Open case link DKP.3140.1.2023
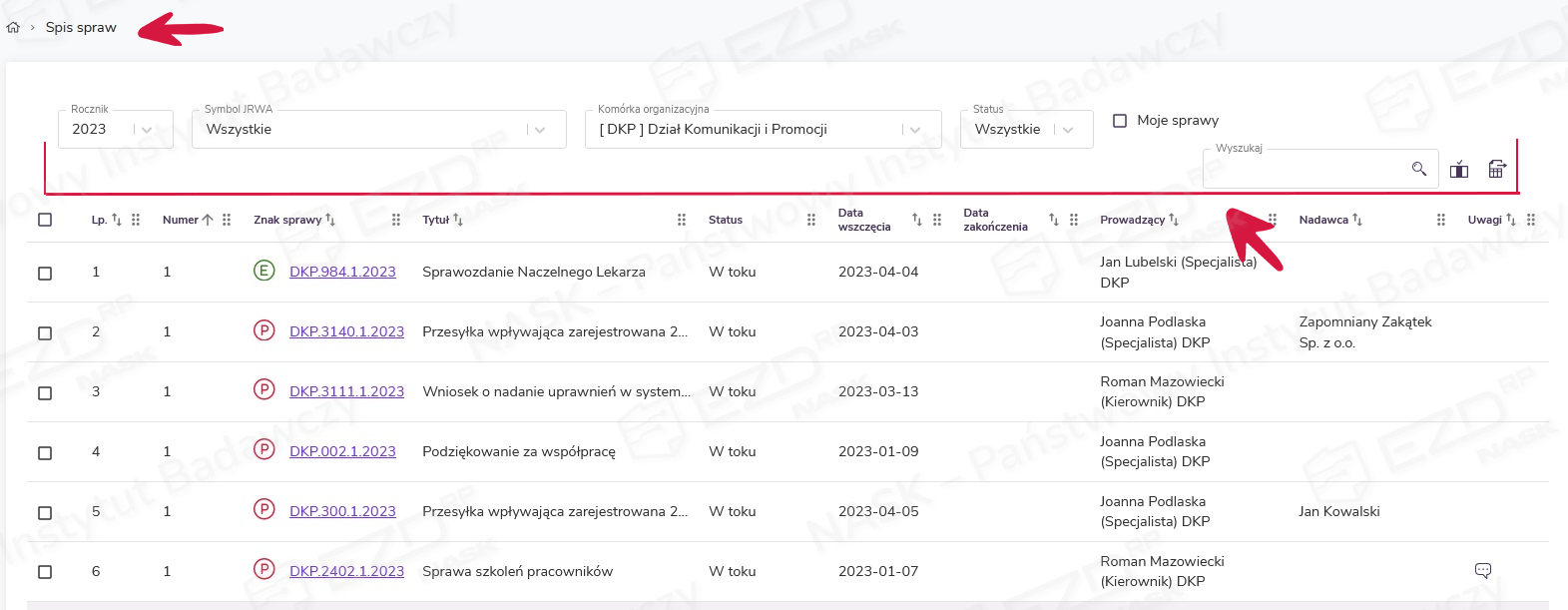Viewport: 1568px width, 610px height. [346, 331]
